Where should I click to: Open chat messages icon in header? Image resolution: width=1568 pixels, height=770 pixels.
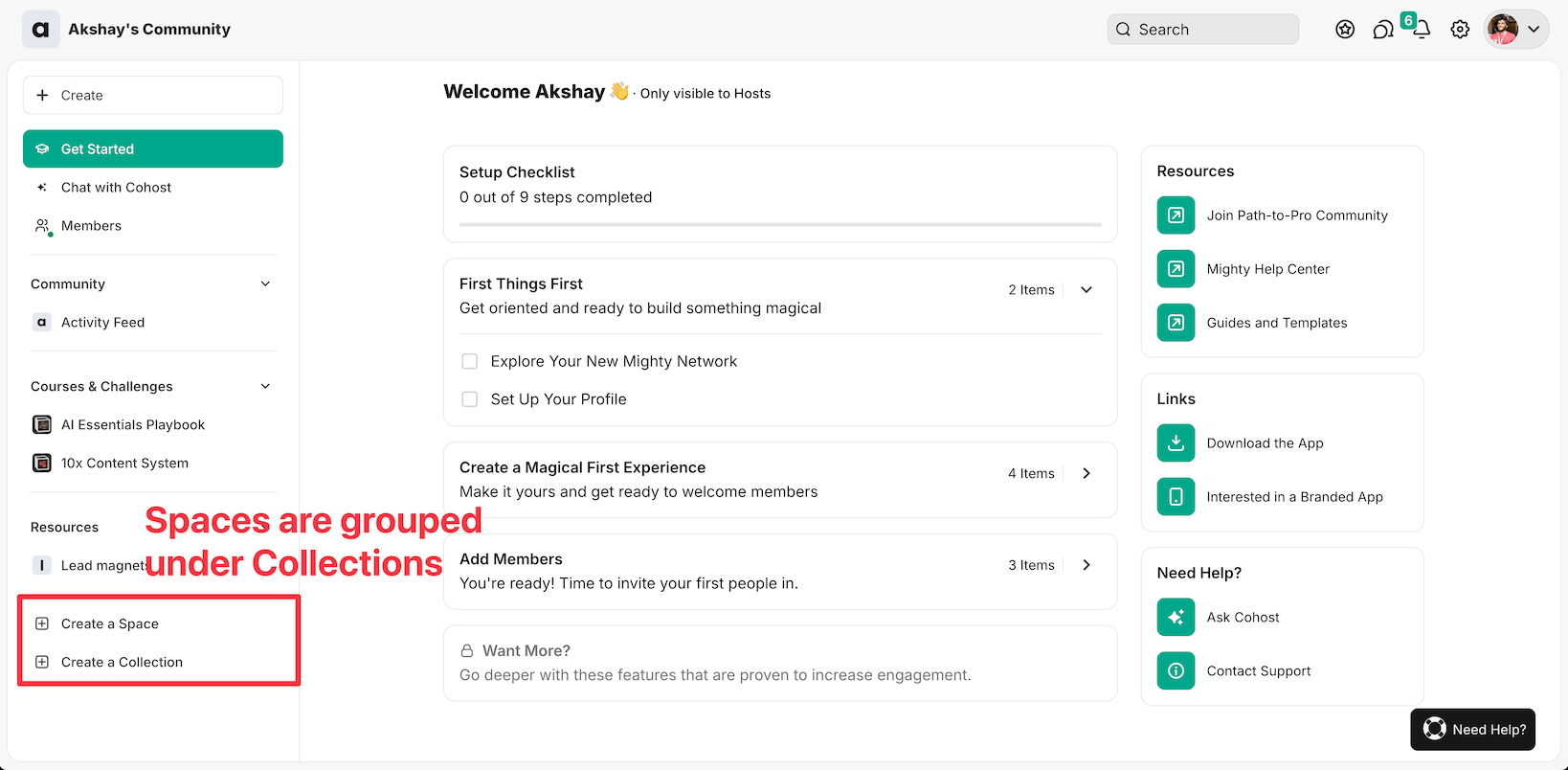click(1382, 30)
